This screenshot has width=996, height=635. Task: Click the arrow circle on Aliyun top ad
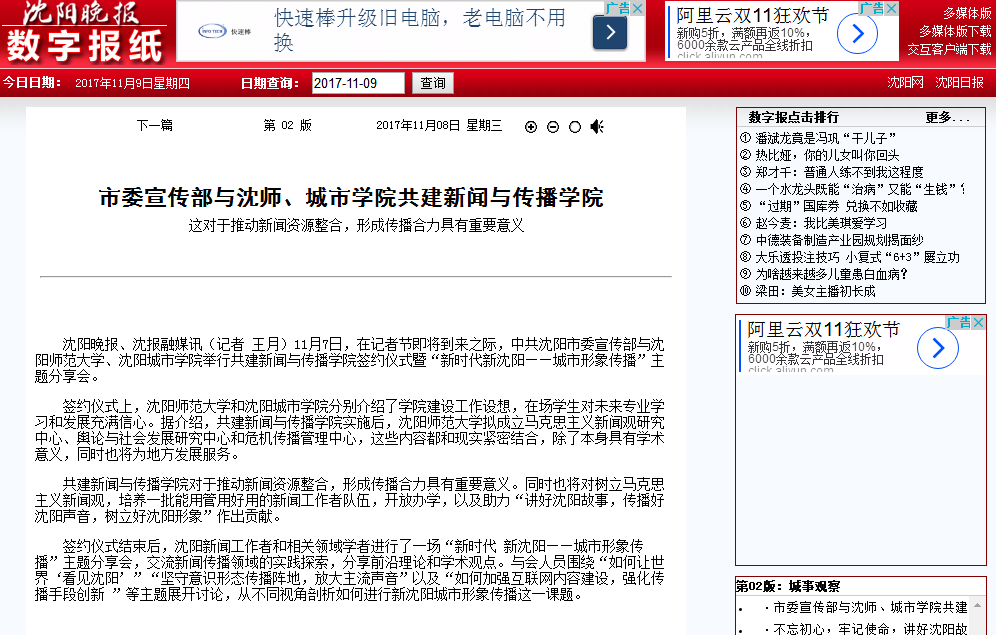click(x=857, y=34)
